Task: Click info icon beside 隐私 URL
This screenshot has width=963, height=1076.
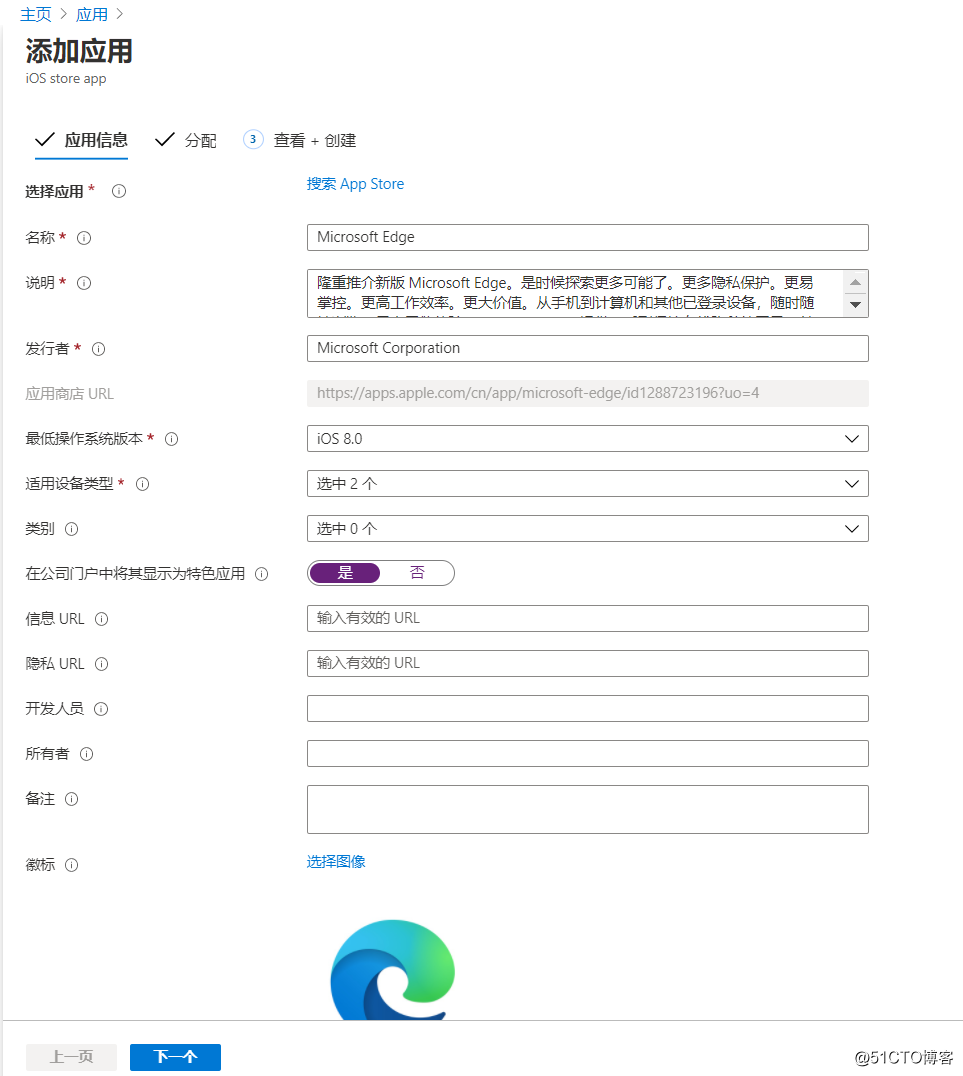Action: [102, 664]
